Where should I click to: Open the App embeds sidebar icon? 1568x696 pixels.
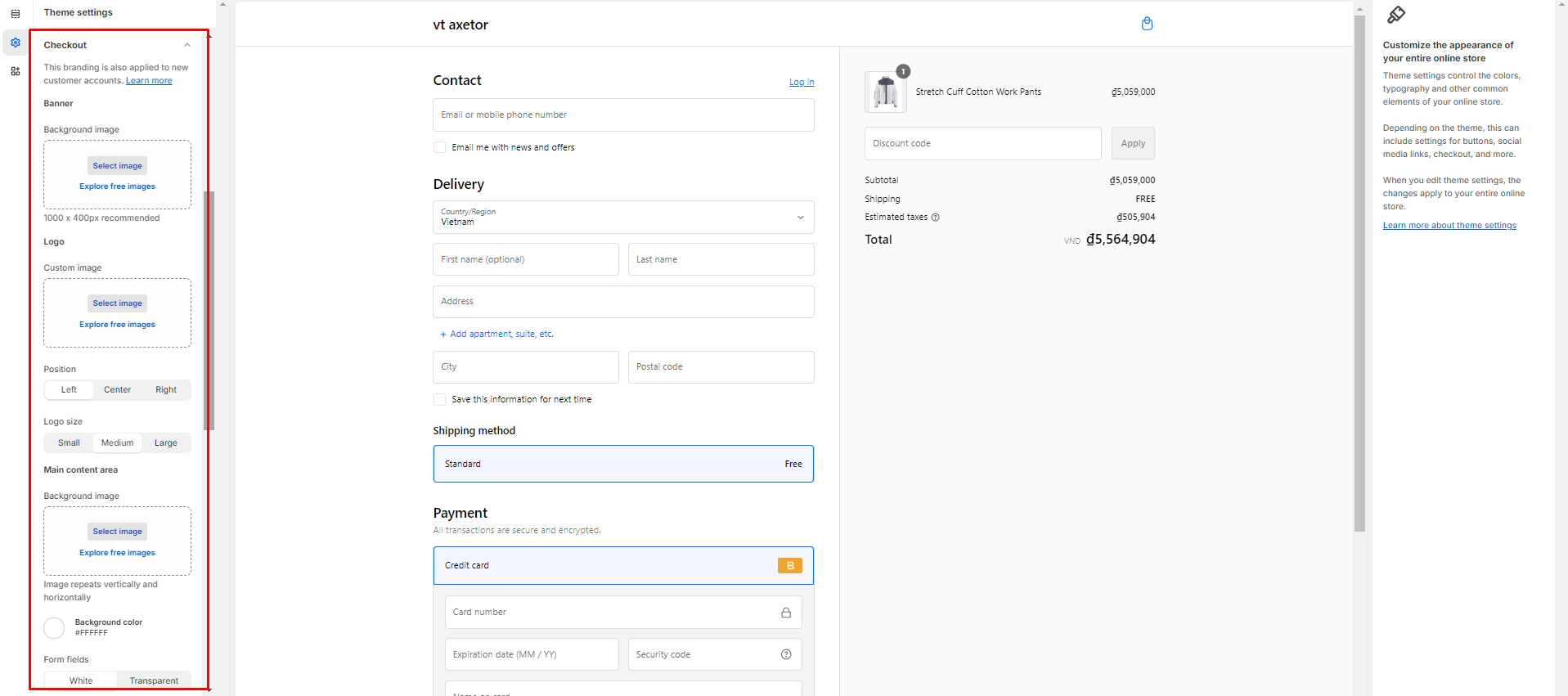point(16,71)
